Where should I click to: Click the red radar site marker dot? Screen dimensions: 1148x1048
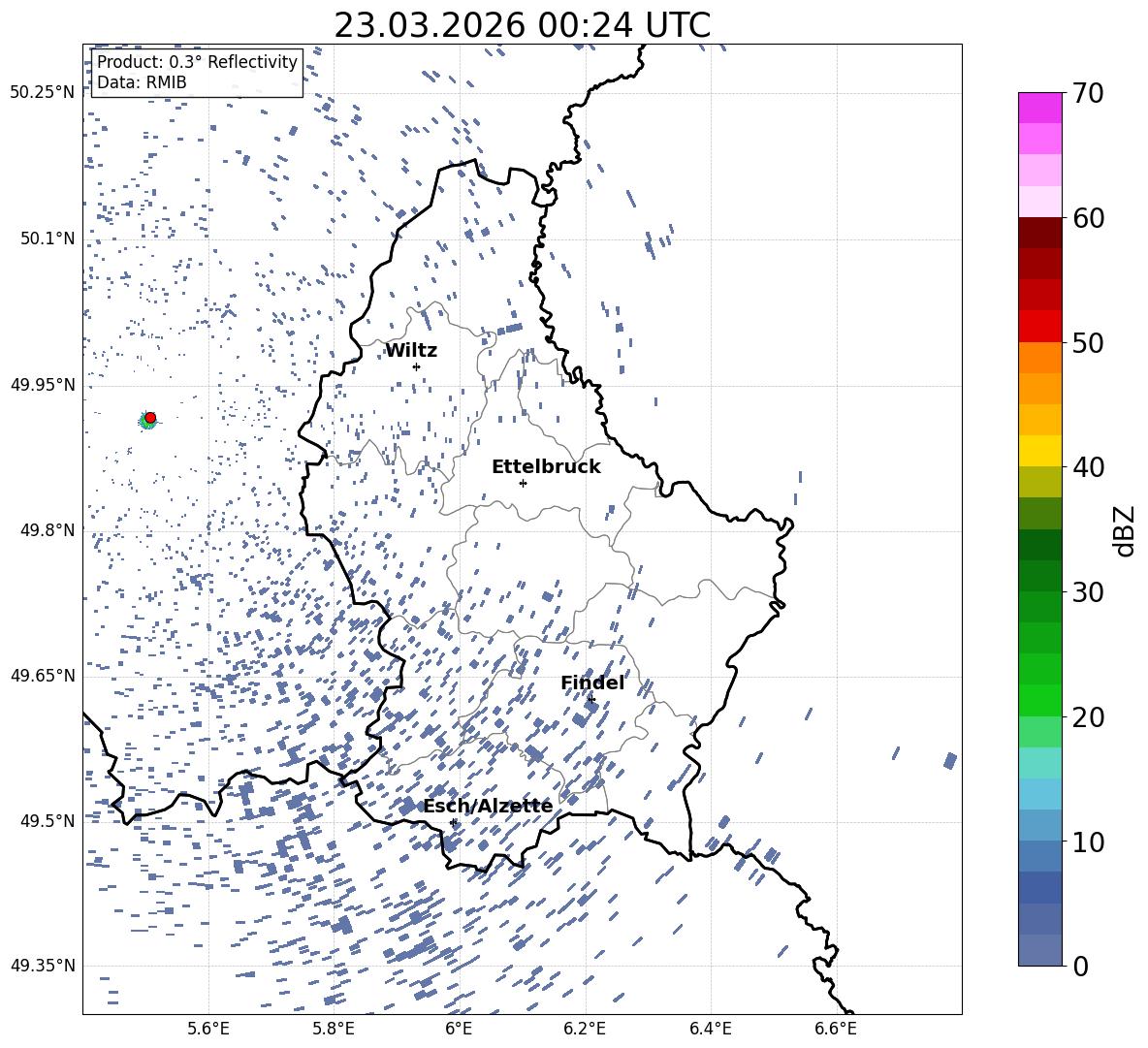click(150, 417)
